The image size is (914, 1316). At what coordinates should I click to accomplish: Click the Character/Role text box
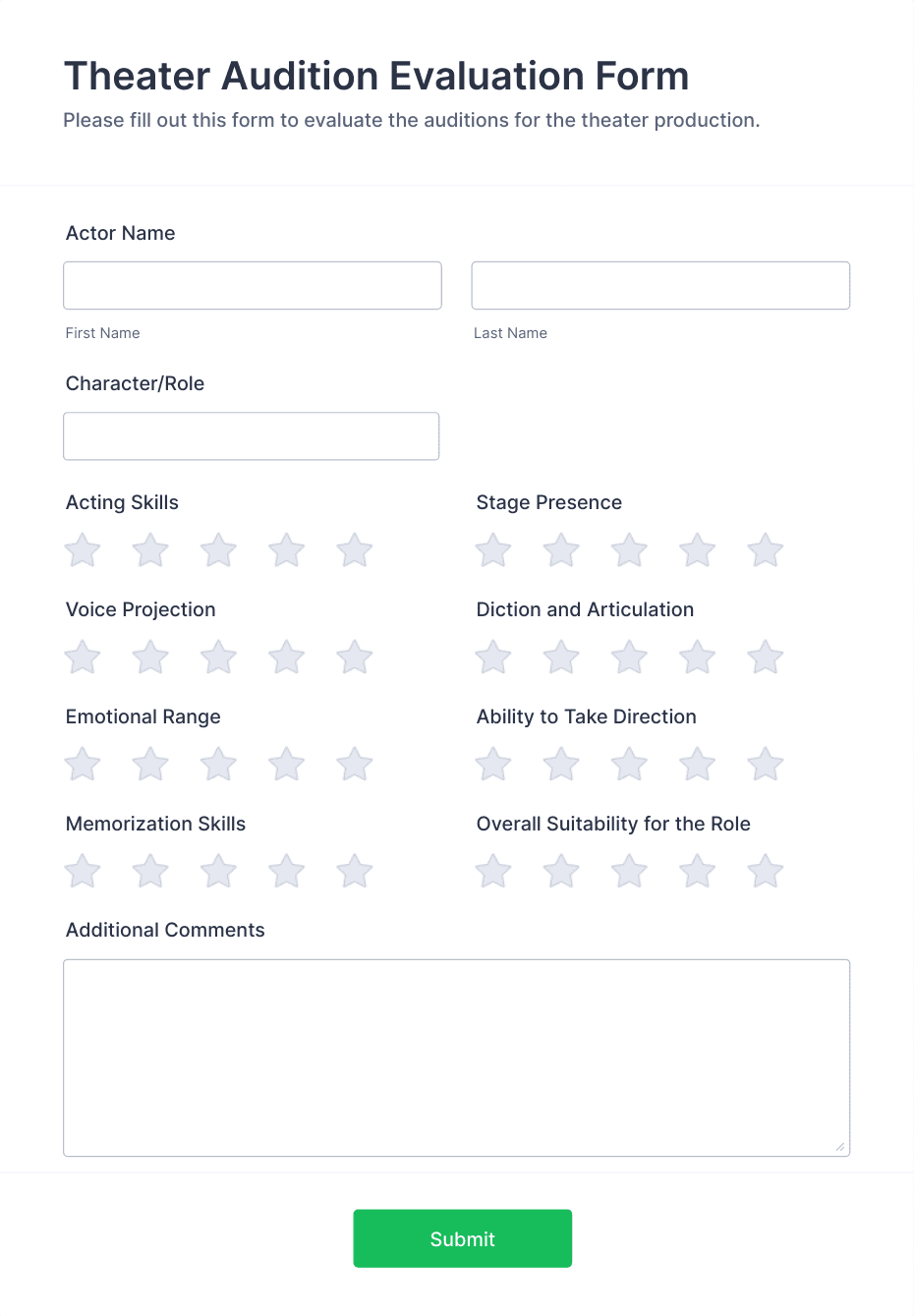click(251, 435)
